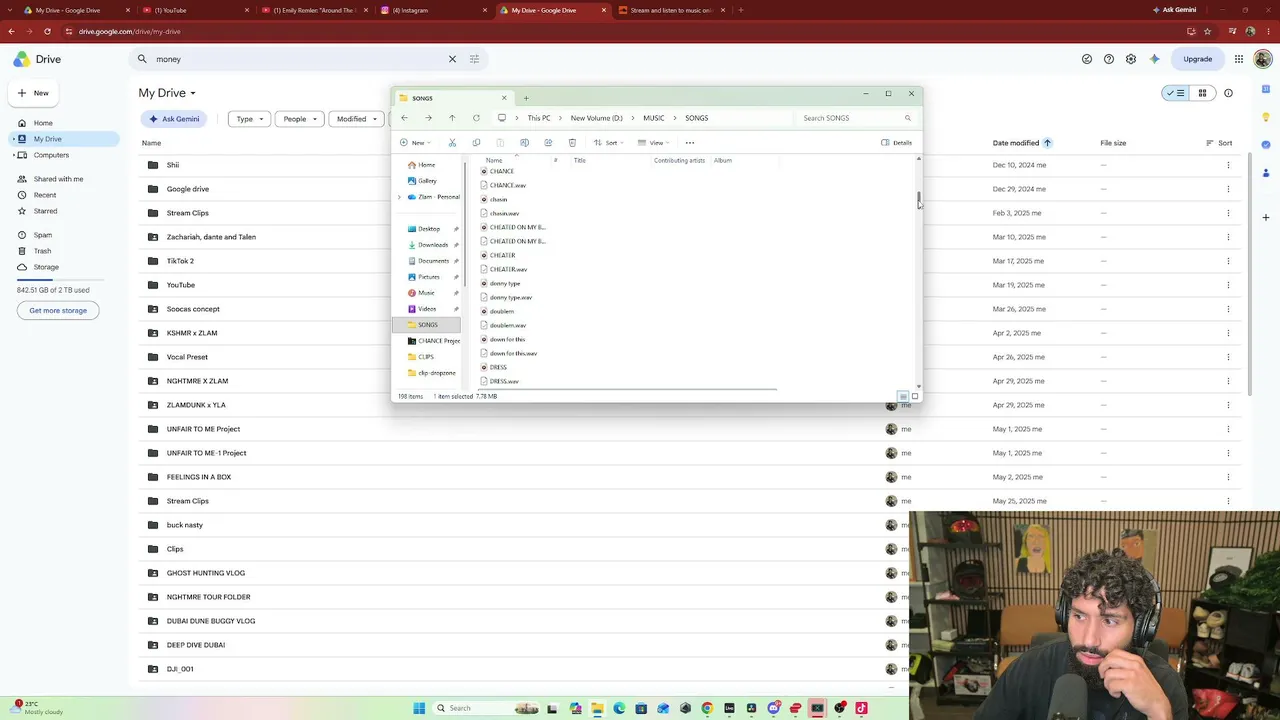The height and width of the screenshot is (720, 1280).
Task: Open the Explorer New item dropdown
Action: [x=415, y=143]
